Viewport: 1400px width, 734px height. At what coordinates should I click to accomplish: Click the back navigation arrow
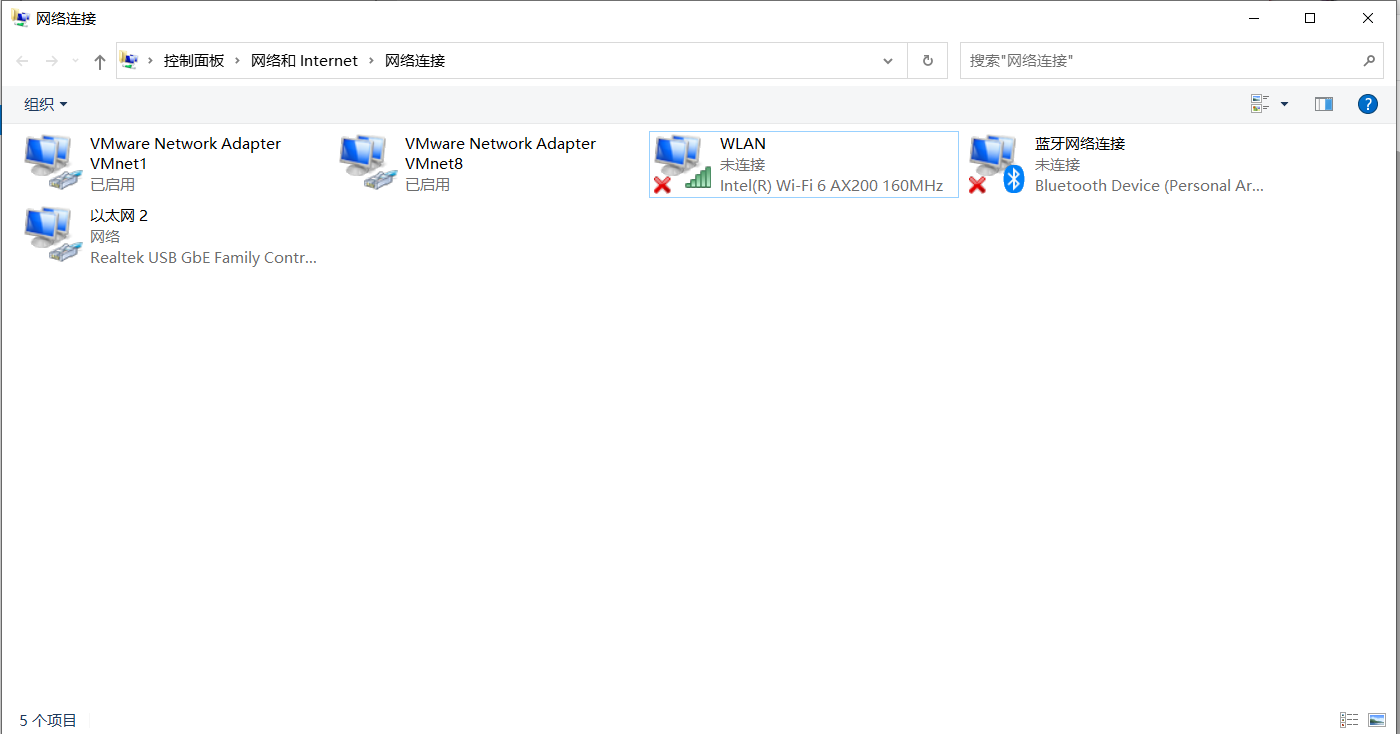22,60
